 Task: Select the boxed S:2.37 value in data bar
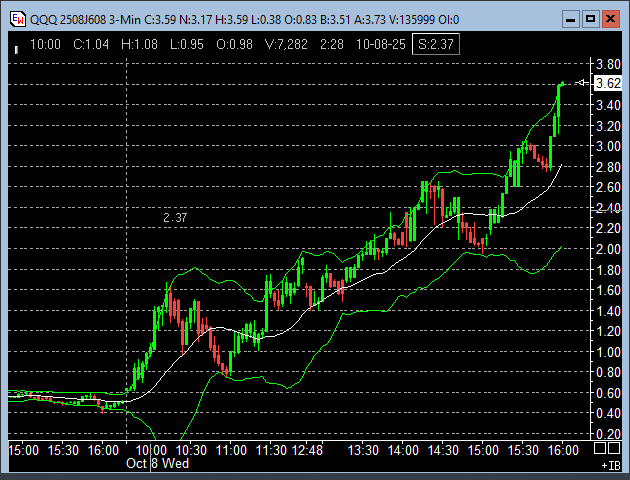click(x=436, y=44)
